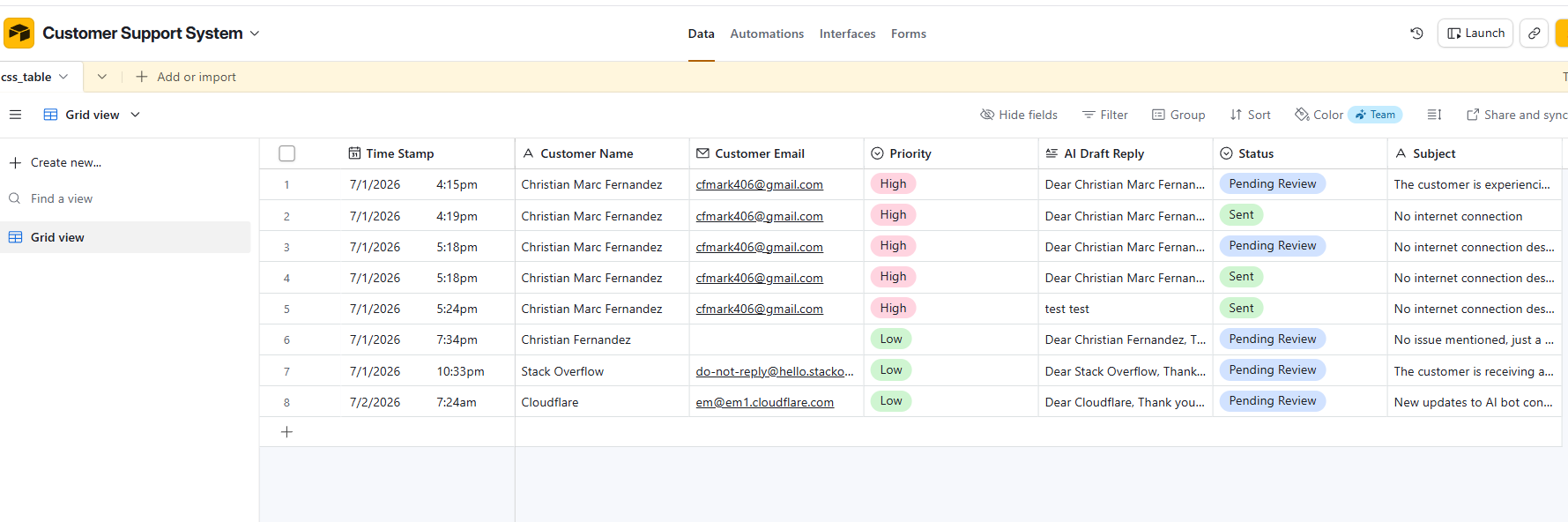The width and height of the screenshot is (1568, 522).
Task: Click Customer Name text field icon
Action: [528, 153]
